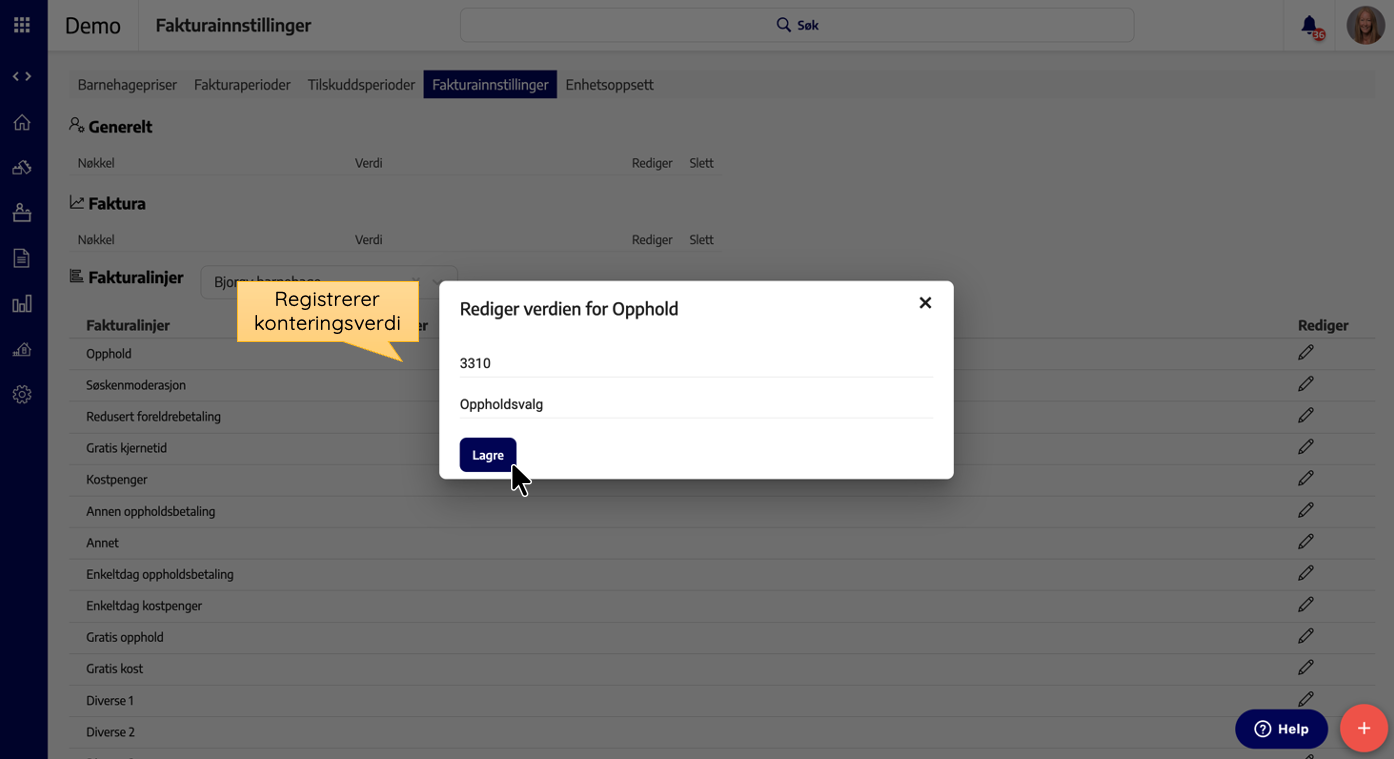Screen dimensions: 1394x759
Task: Click the notification bell icon
Action: 1309,26
